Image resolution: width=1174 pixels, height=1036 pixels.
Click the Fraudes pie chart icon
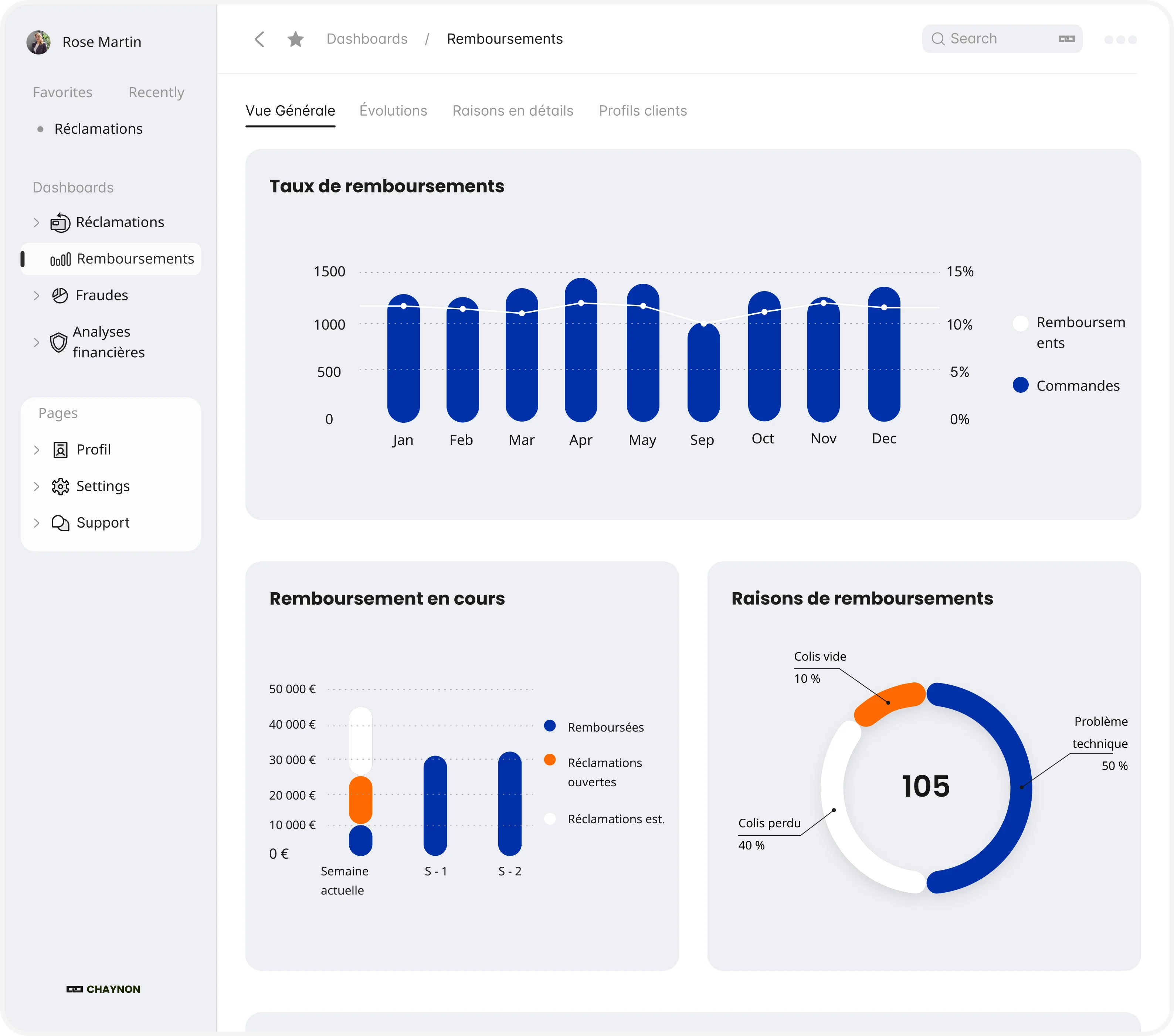60,296
